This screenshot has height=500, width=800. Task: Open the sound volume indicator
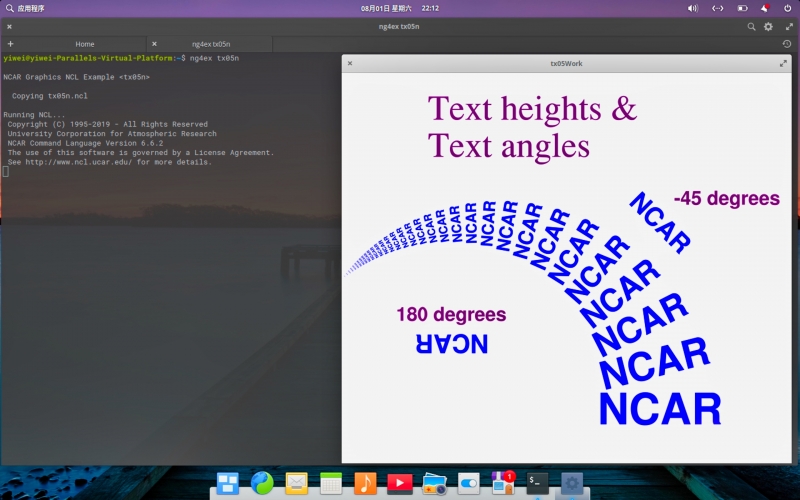pos(693,8)
